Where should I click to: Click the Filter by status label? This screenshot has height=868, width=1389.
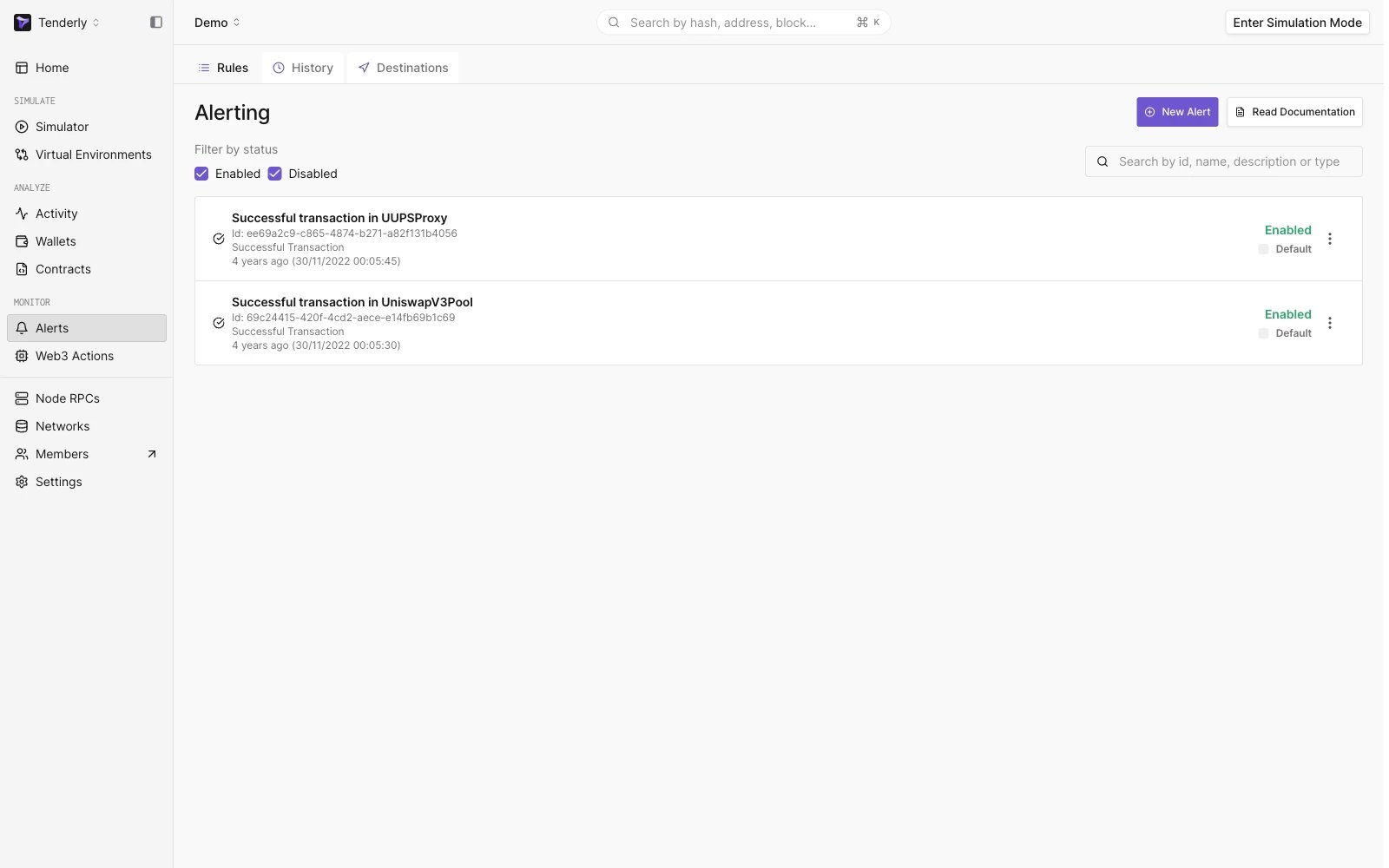236,149
